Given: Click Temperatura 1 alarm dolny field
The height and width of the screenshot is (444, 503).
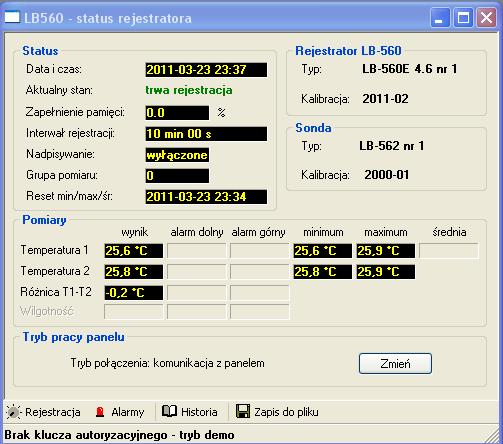Looking at the screenshot, I should click(x=197, y=251).
